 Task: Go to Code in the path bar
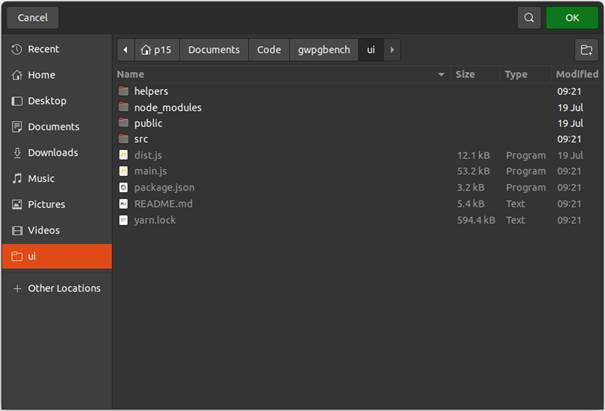tap(269, 50)
